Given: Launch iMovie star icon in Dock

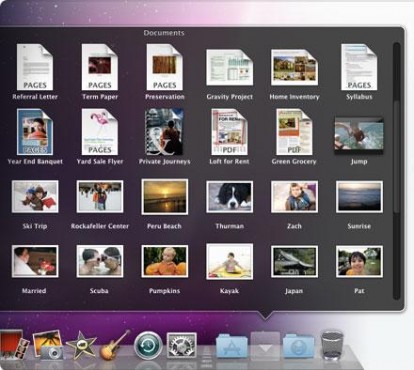Looking at the screenshot, I should pos(81,345).
